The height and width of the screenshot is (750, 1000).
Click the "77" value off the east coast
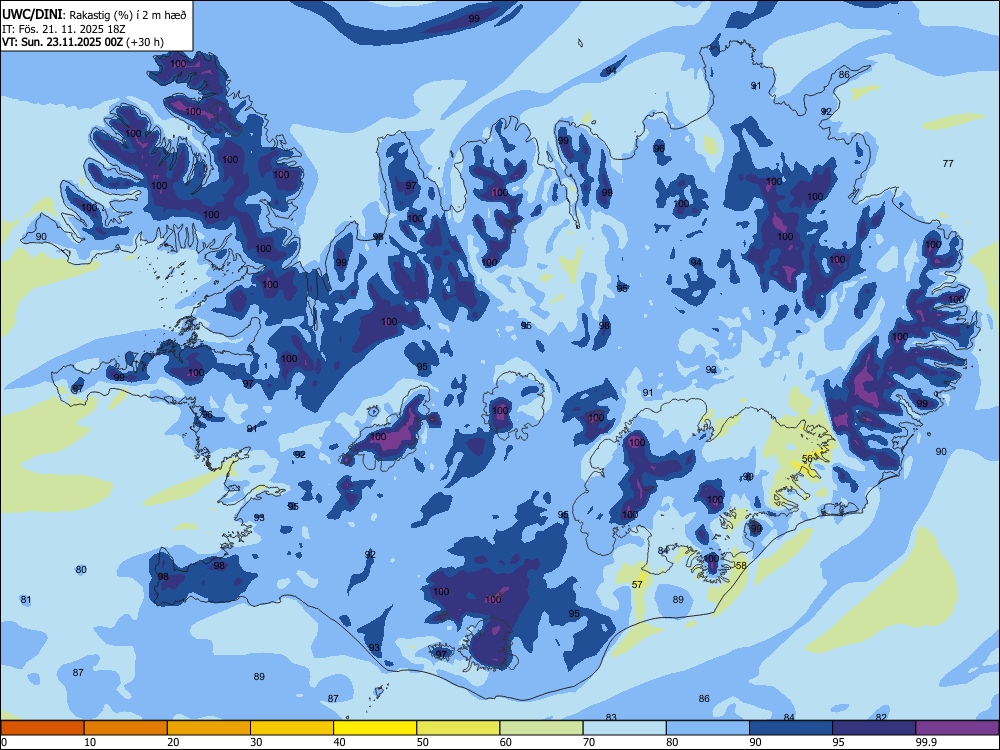coord(948,163)
